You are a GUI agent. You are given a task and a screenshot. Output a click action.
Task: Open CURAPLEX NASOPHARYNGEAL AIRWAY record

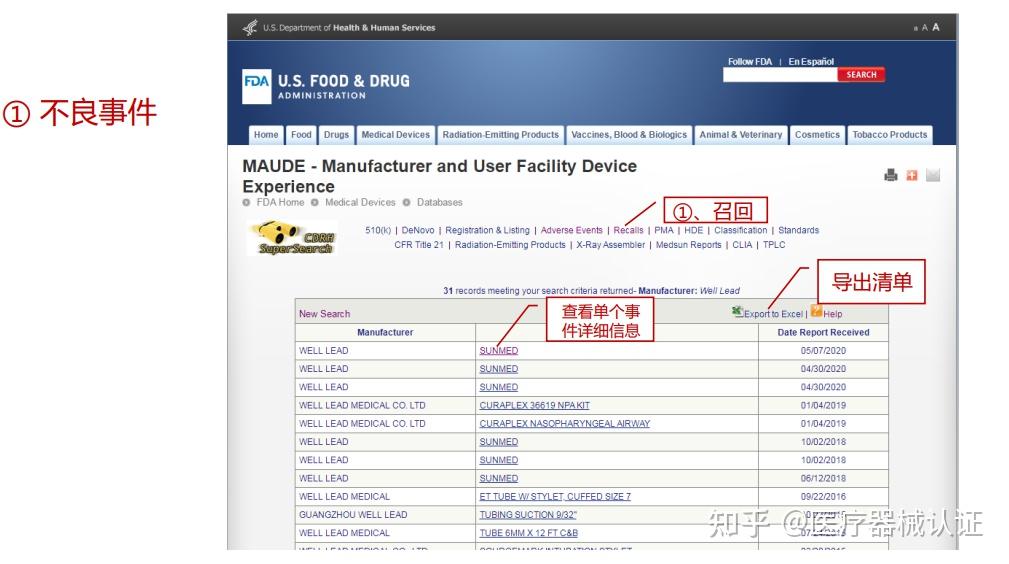(x=564, y=424)
